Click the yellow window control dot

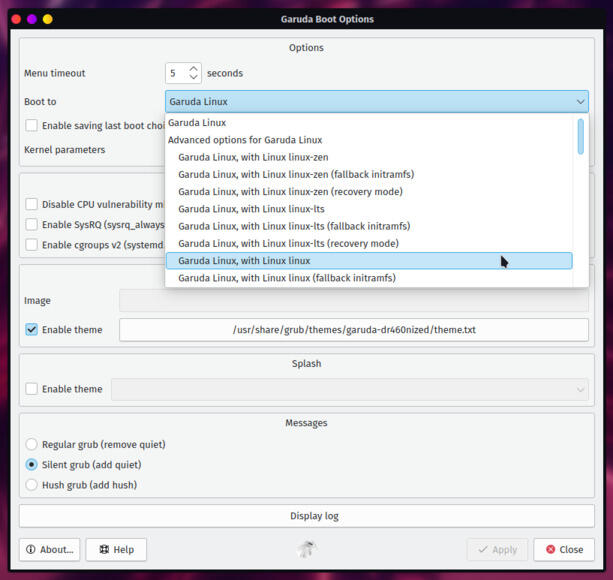tap(48, 19)
